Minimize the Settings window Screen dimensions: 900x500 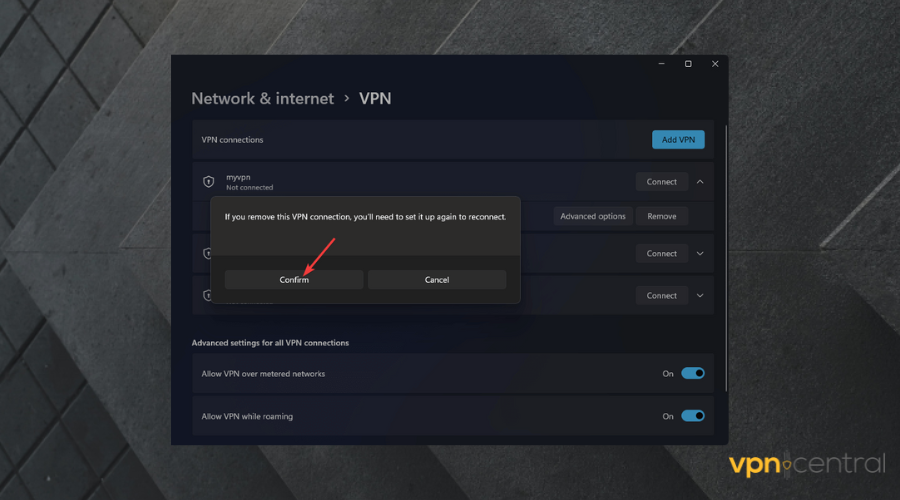pyautogui.click(x=660, y=64)
